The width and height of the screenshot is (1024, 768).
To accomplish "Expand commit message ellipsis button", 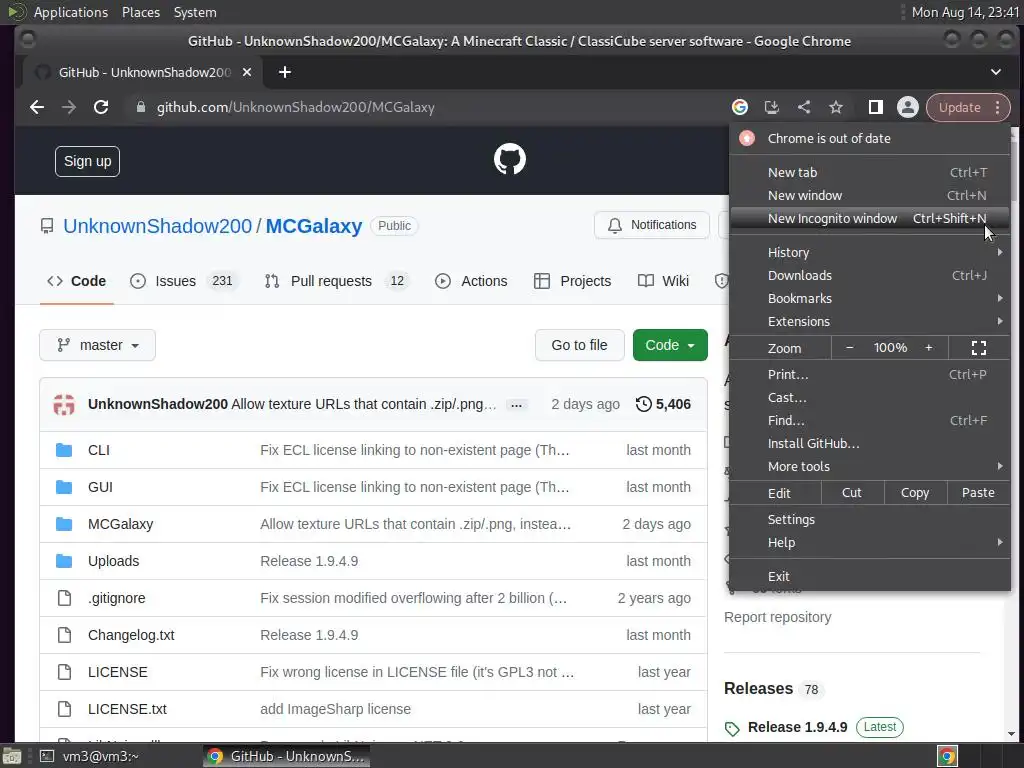I will click(516, 405).
